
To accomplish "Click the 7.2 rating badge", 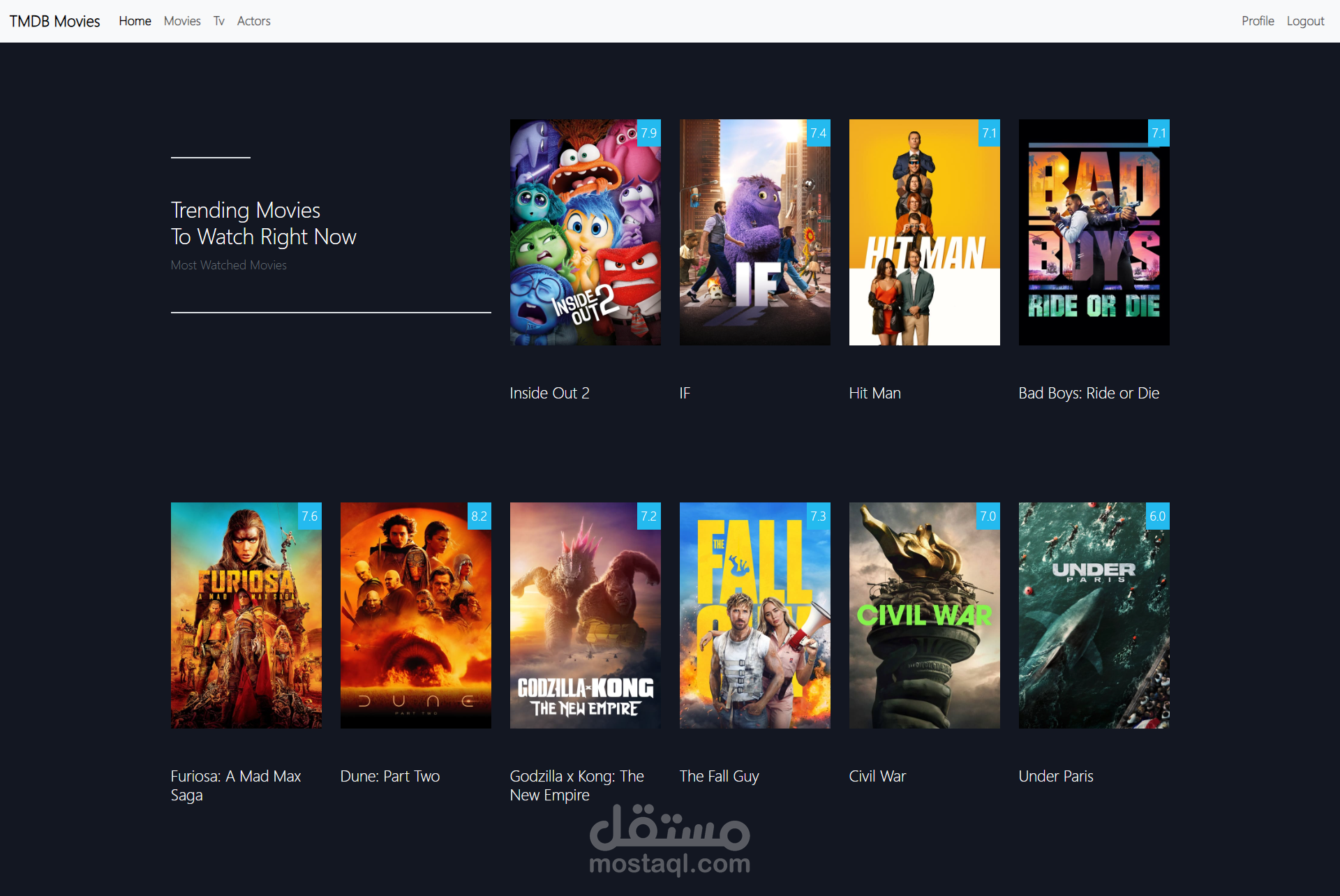I will tap(648, 516).
